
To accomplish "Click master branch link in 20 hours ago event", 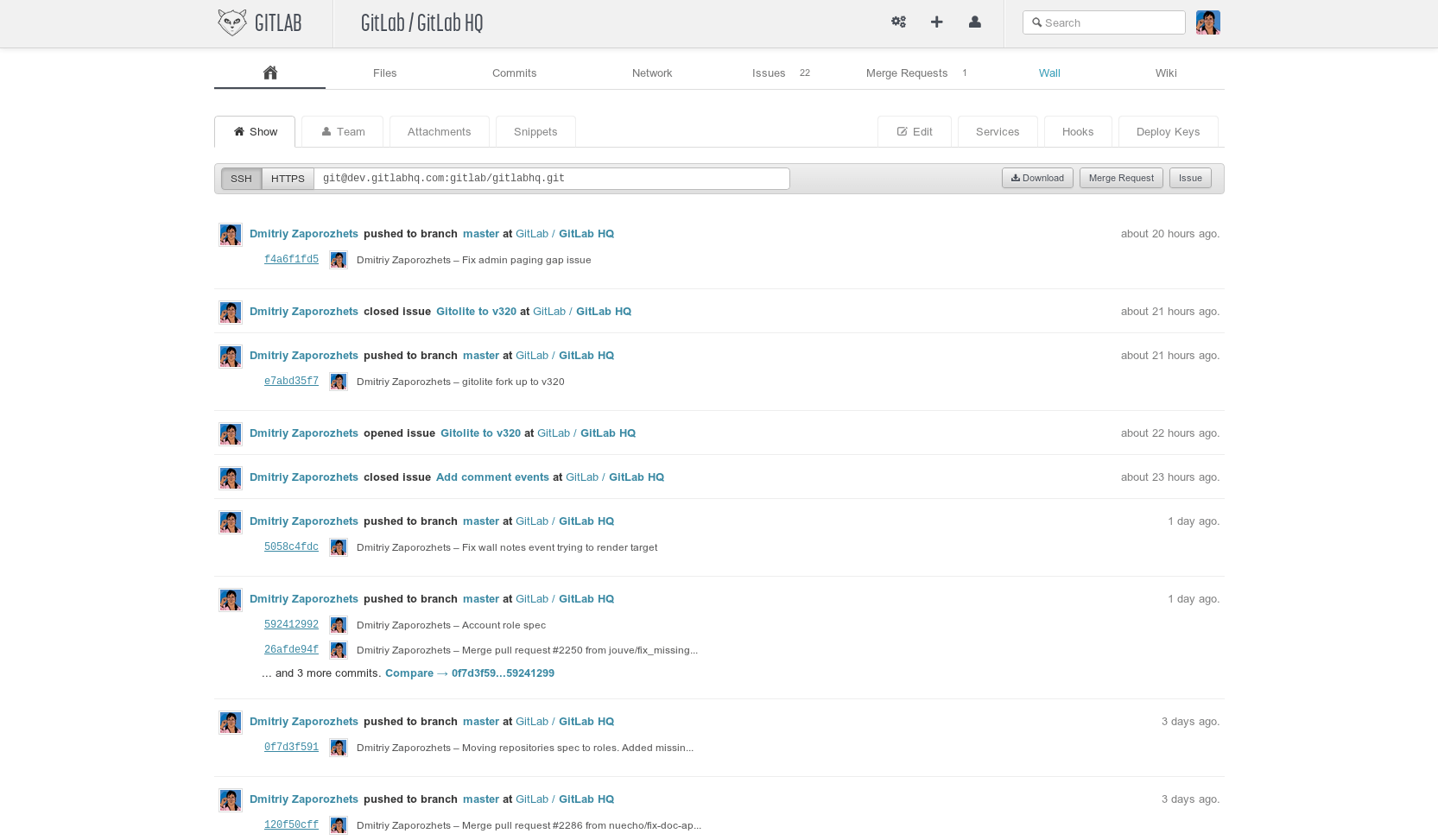I will pyautogui.click(x=481, y=234).
